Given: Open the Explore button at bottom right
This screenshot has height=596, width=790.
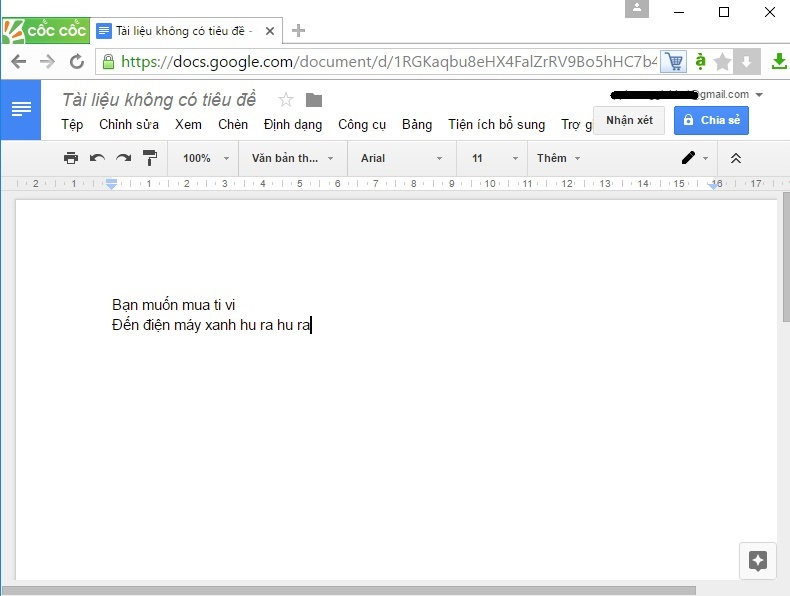Looking at the screenshot, I should [x=757, y=560].
